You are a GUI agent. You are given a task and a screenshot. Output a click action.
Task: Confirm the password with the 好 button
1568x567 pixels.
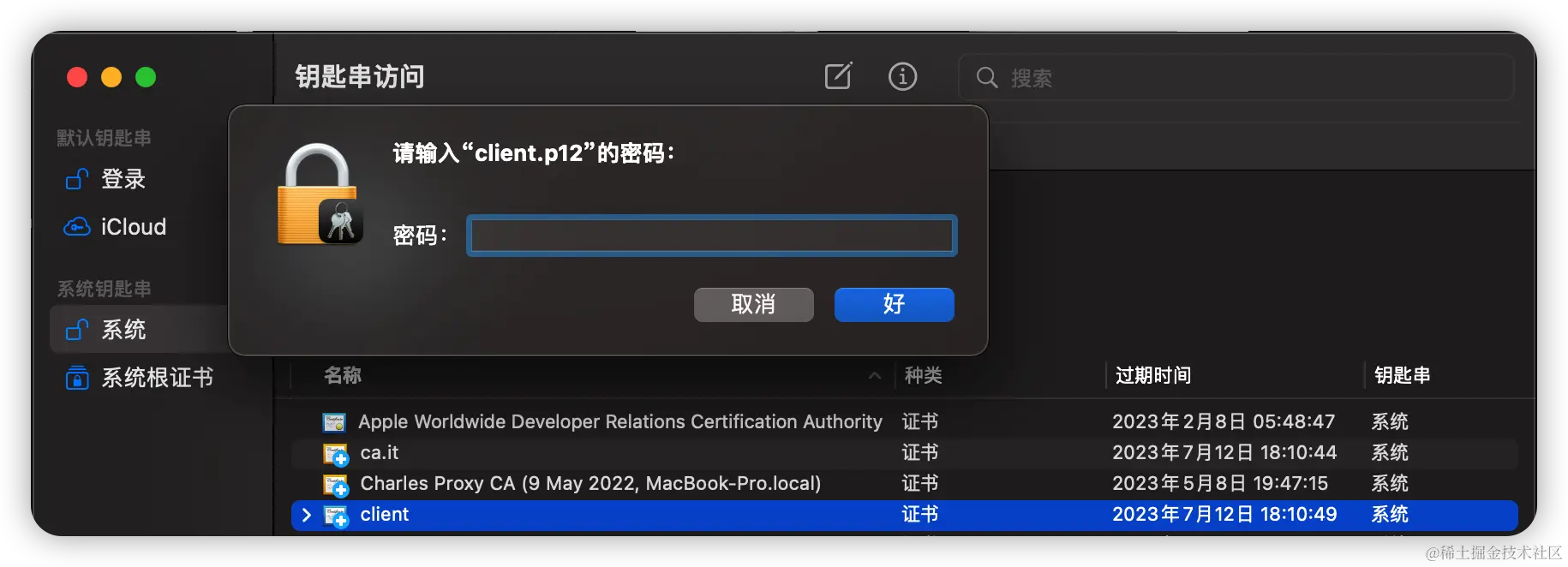894,304
